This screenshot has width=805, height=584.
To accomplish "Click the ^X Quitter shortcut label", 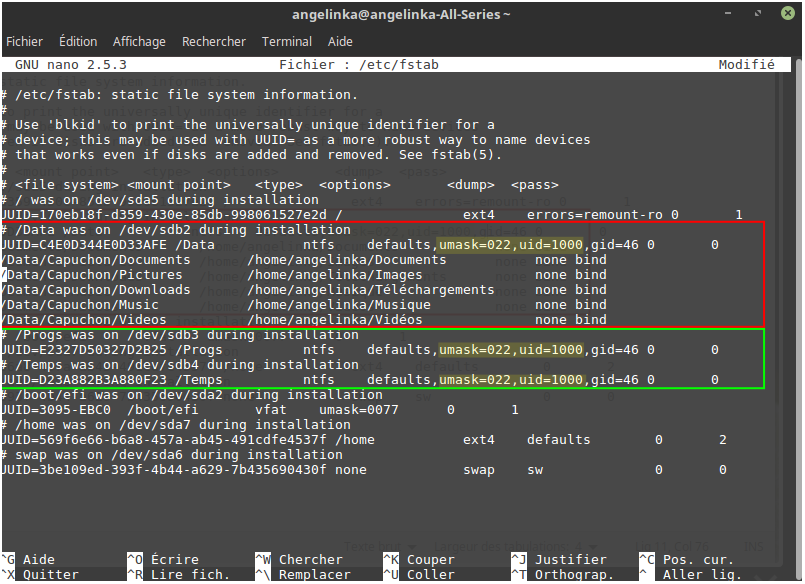I will [41, 574].
